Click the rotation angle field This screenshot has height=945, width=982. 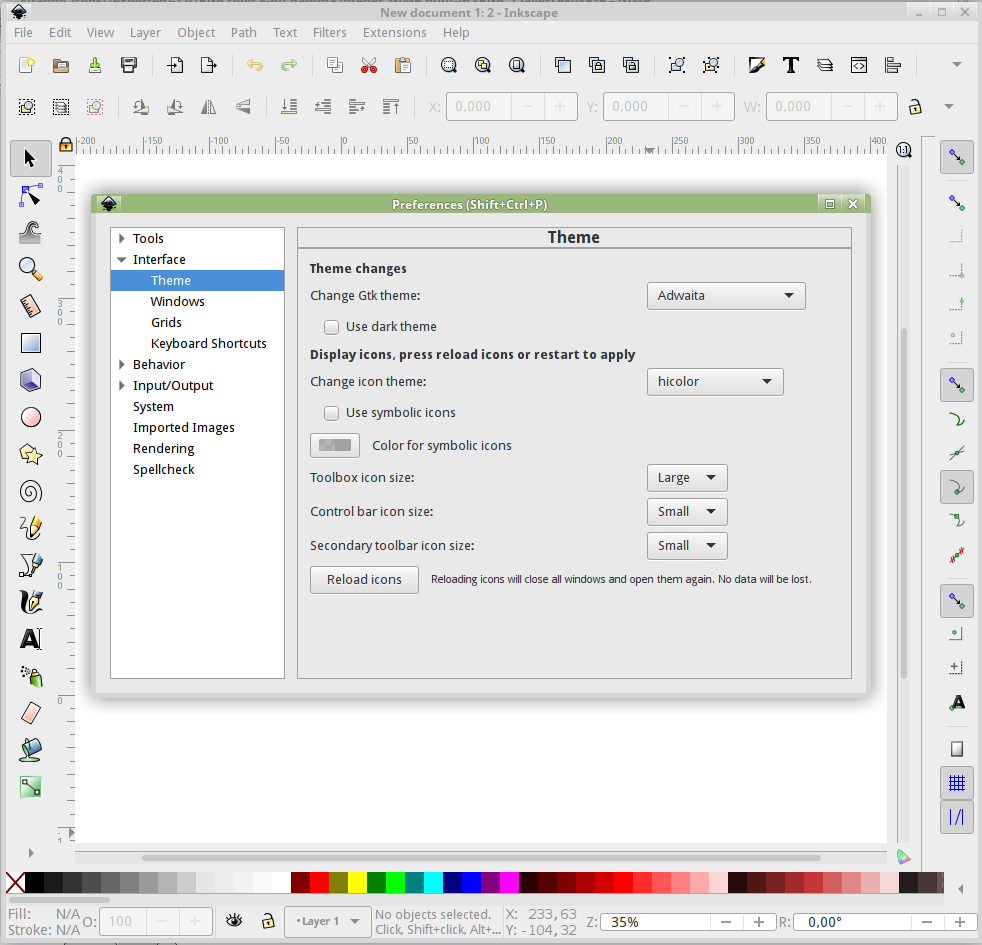tap(852, 922)
